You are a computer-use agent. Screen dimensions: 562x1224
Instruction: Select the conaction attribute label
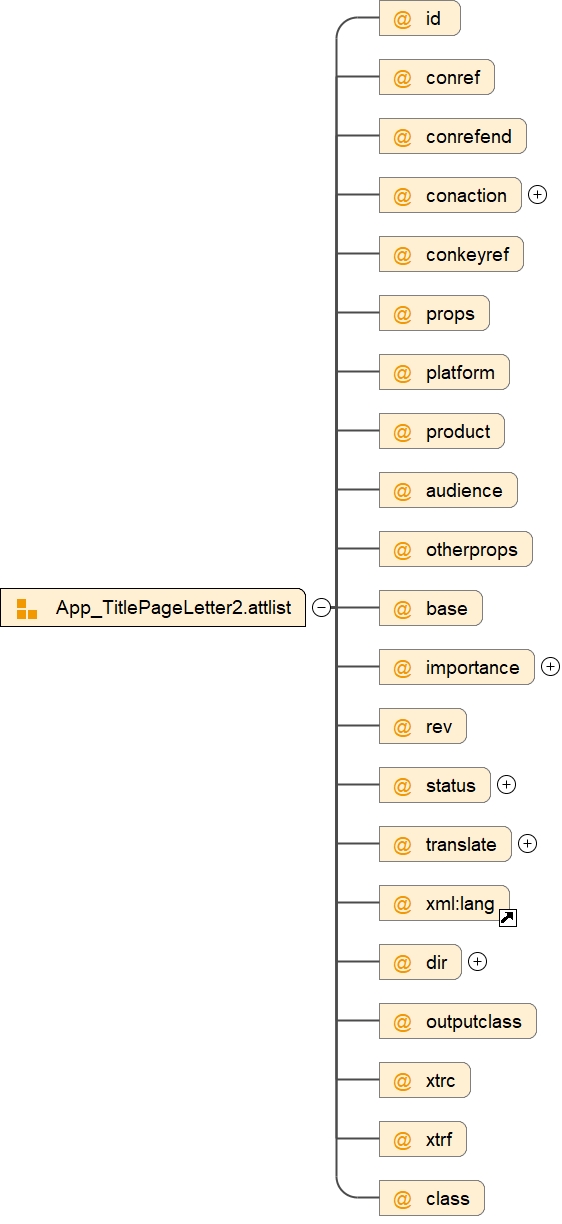pyautogui.click(x=466, y=195)
